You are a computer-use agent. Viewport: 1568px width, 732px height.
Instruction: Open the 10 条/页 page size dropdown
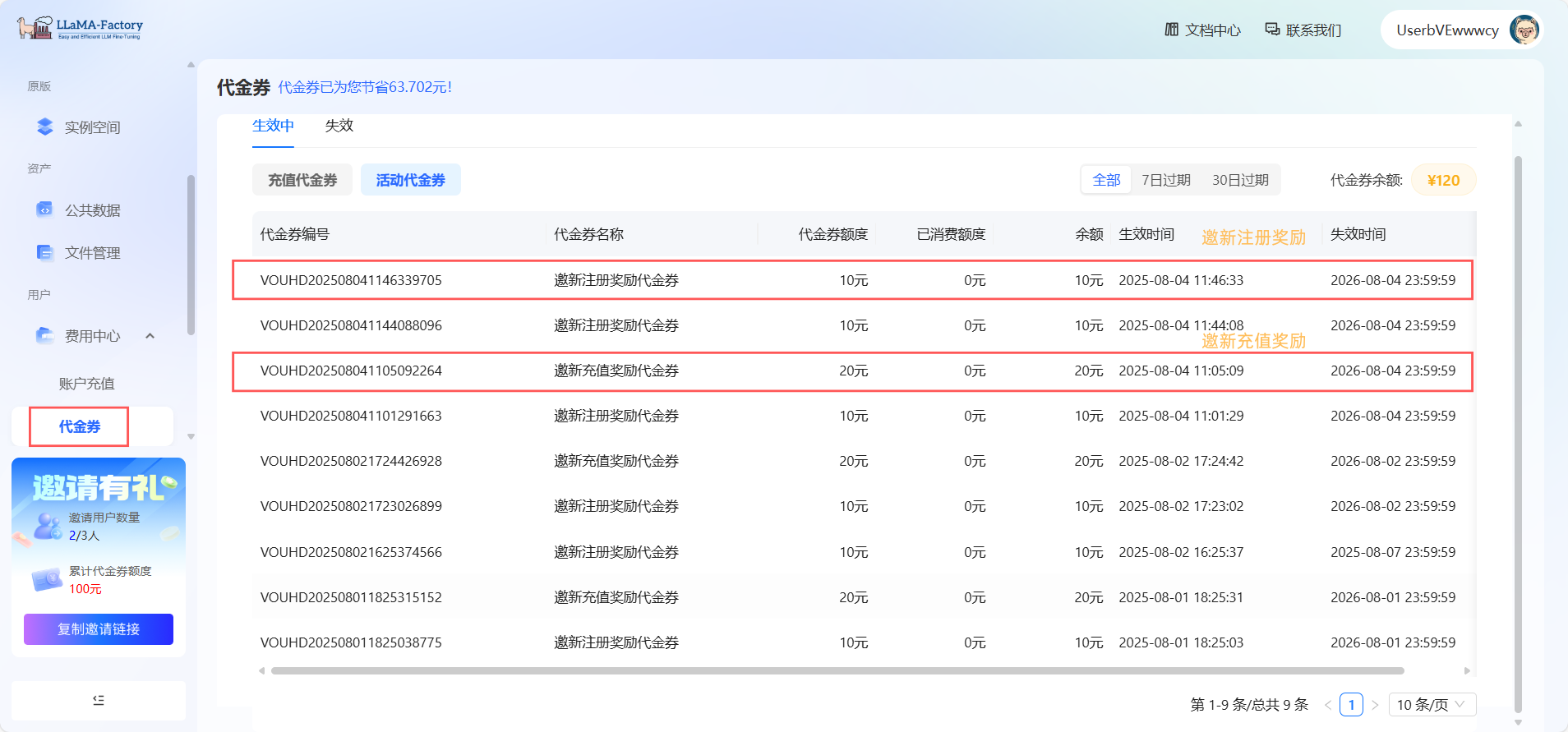[1432, 705]
